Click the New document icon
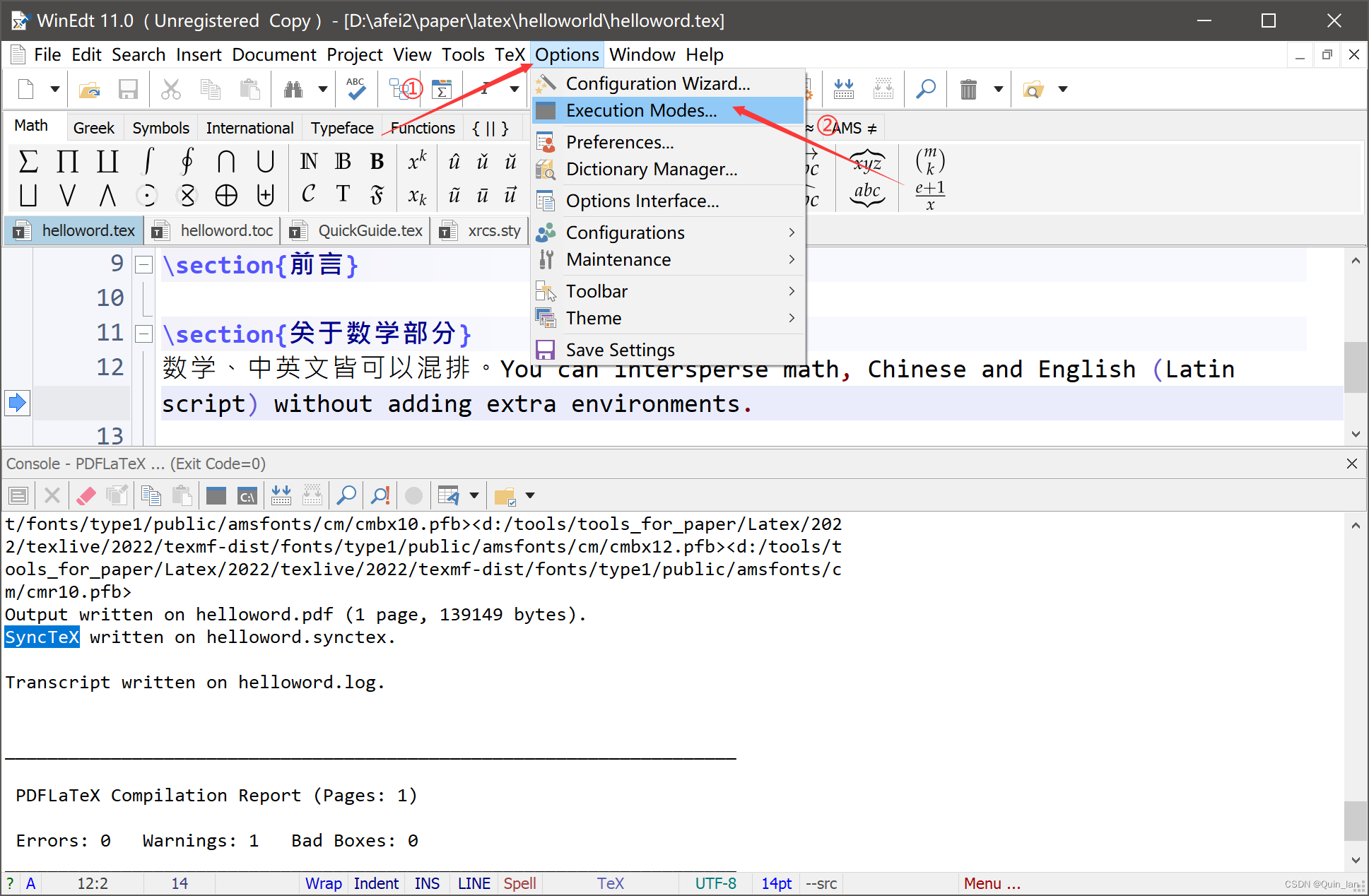1369x896 pixels. [x=26, y=89]
